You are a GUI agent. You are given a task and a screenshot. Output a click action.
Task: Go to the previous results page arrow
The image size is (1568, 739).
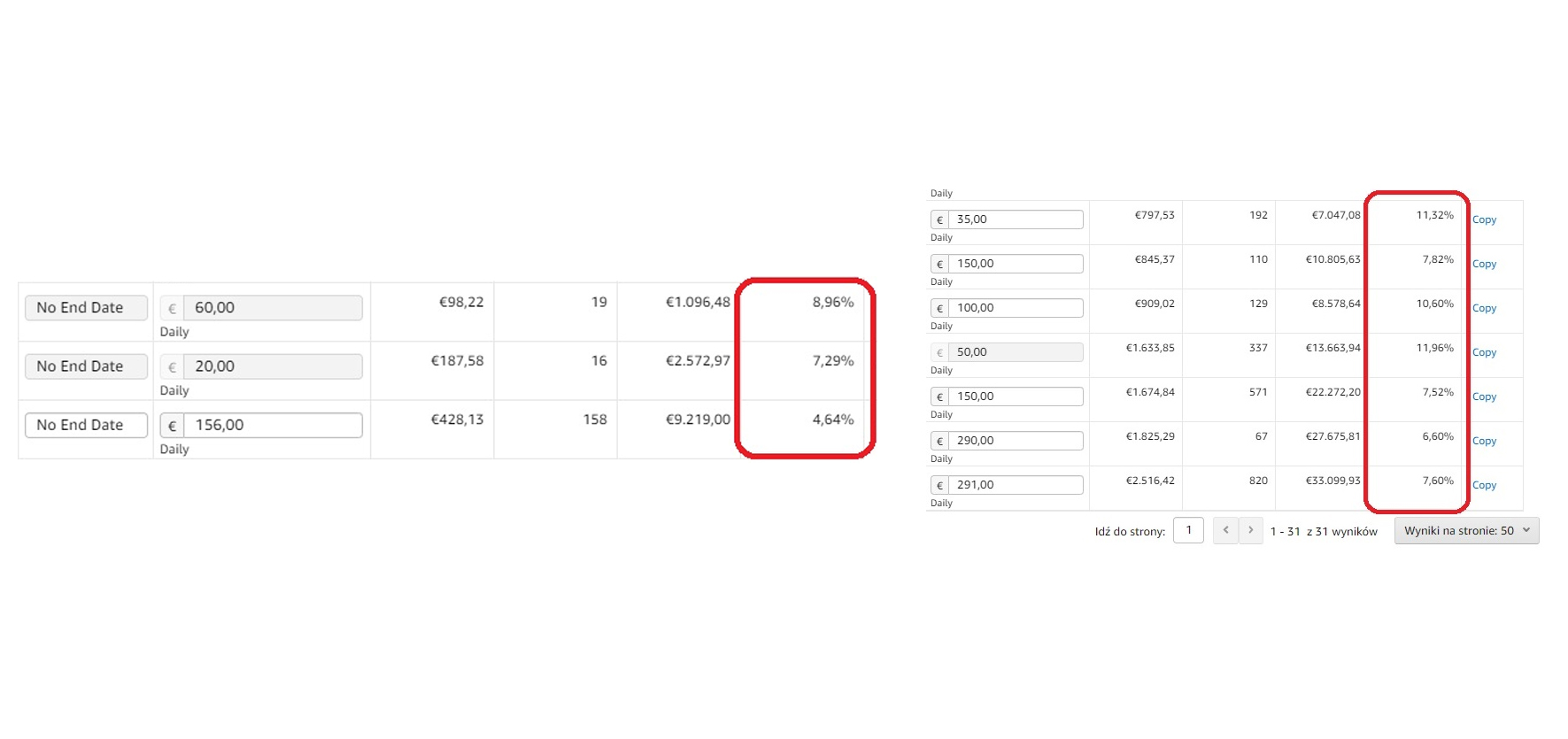1225,530
